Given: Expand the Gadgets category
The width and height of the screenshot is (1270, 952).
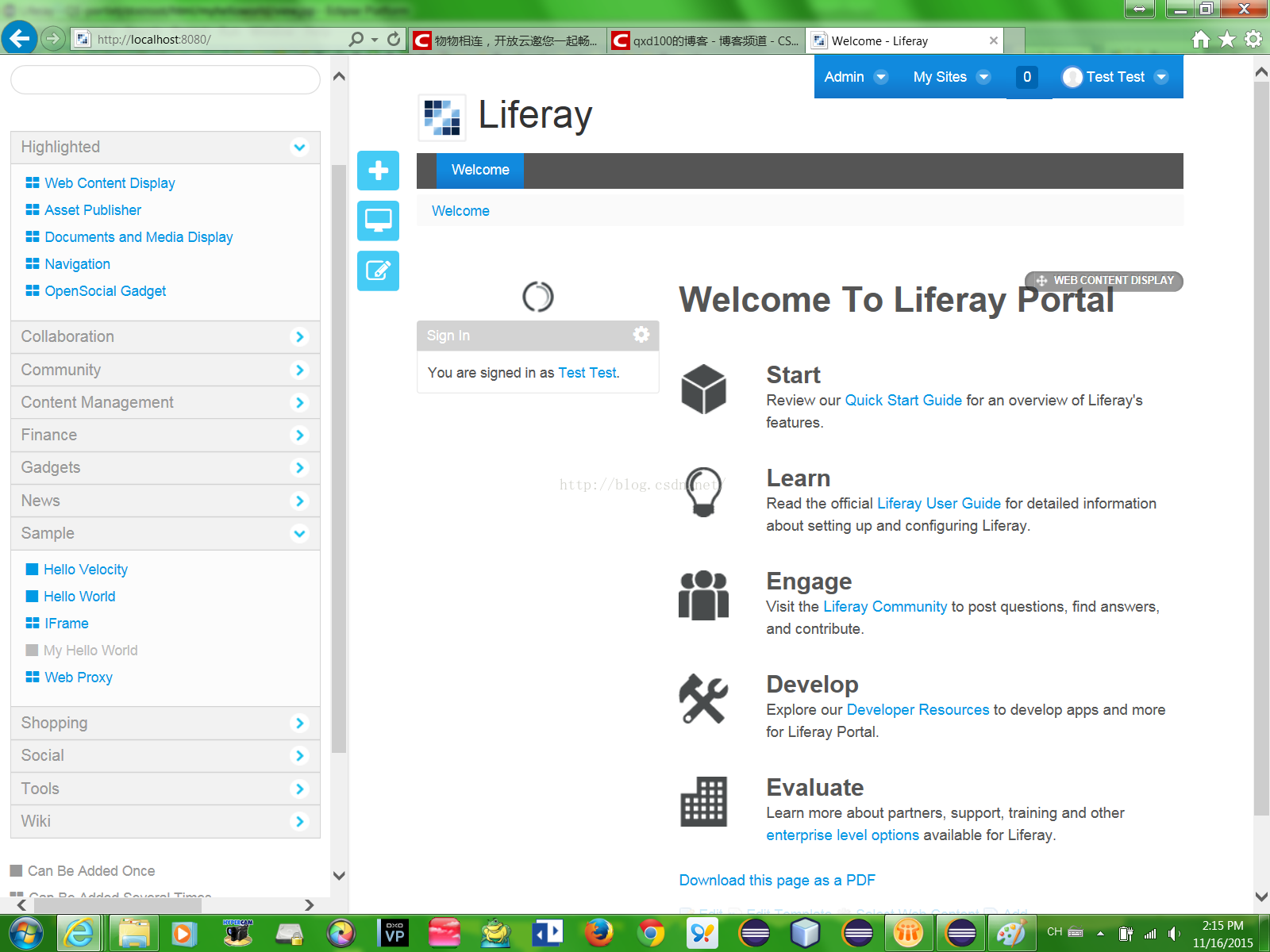Looking at the screenshot, I should pyautogui.click(x=299, y=467).
